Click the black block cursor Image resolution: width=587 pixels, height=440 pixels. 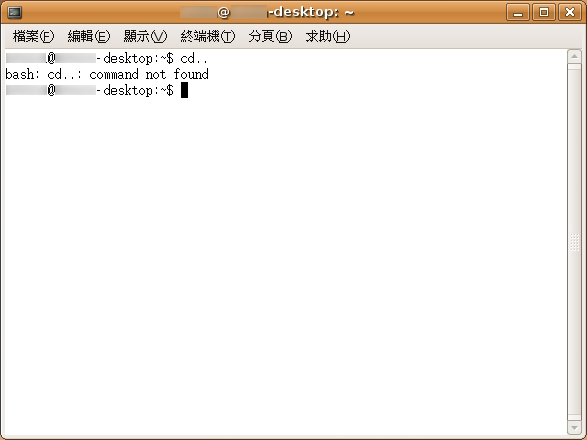coord(184,90)
